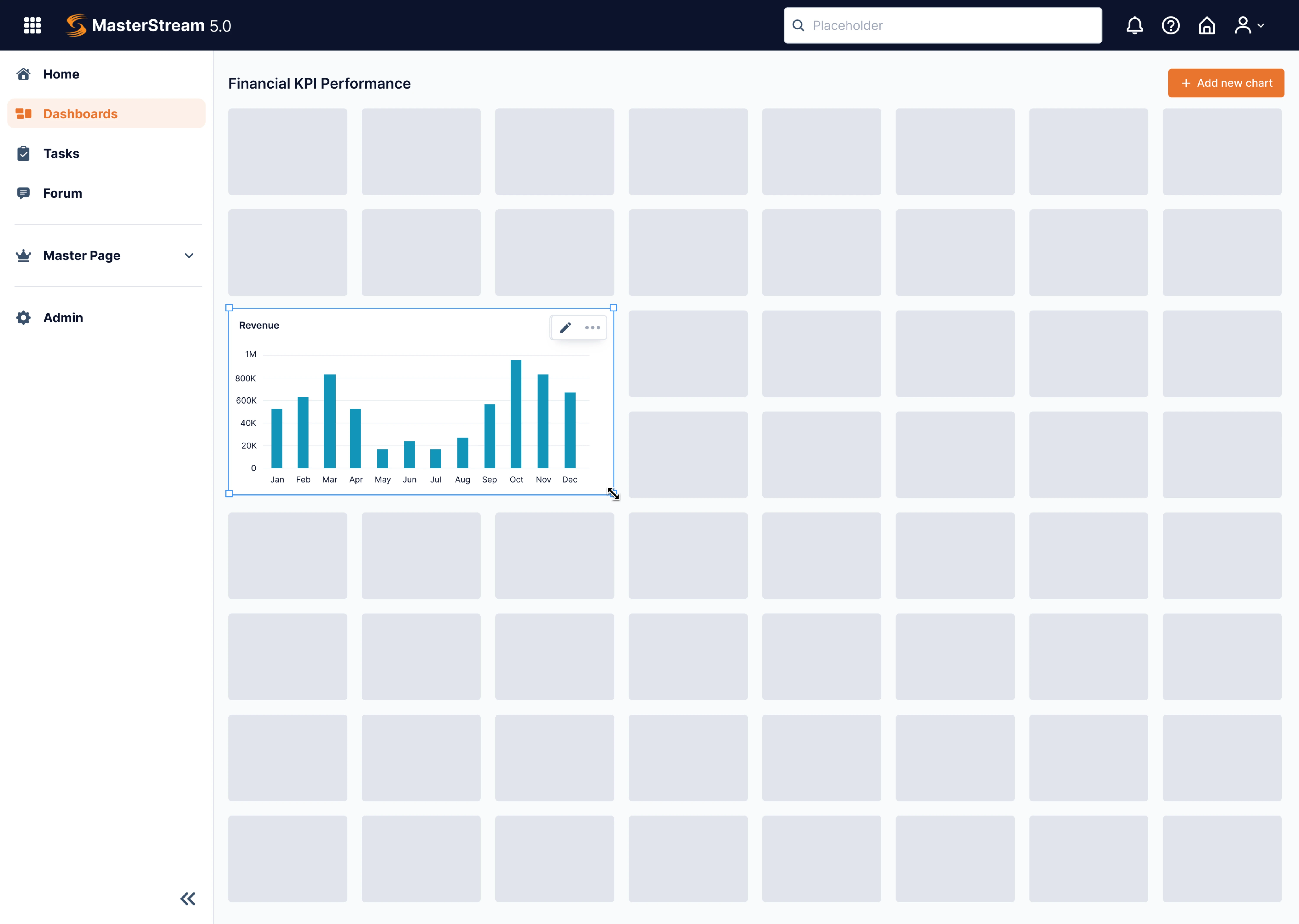Open the Admin settings page
Viewport: 1299px width, 924px height.
tap(63, 318)
